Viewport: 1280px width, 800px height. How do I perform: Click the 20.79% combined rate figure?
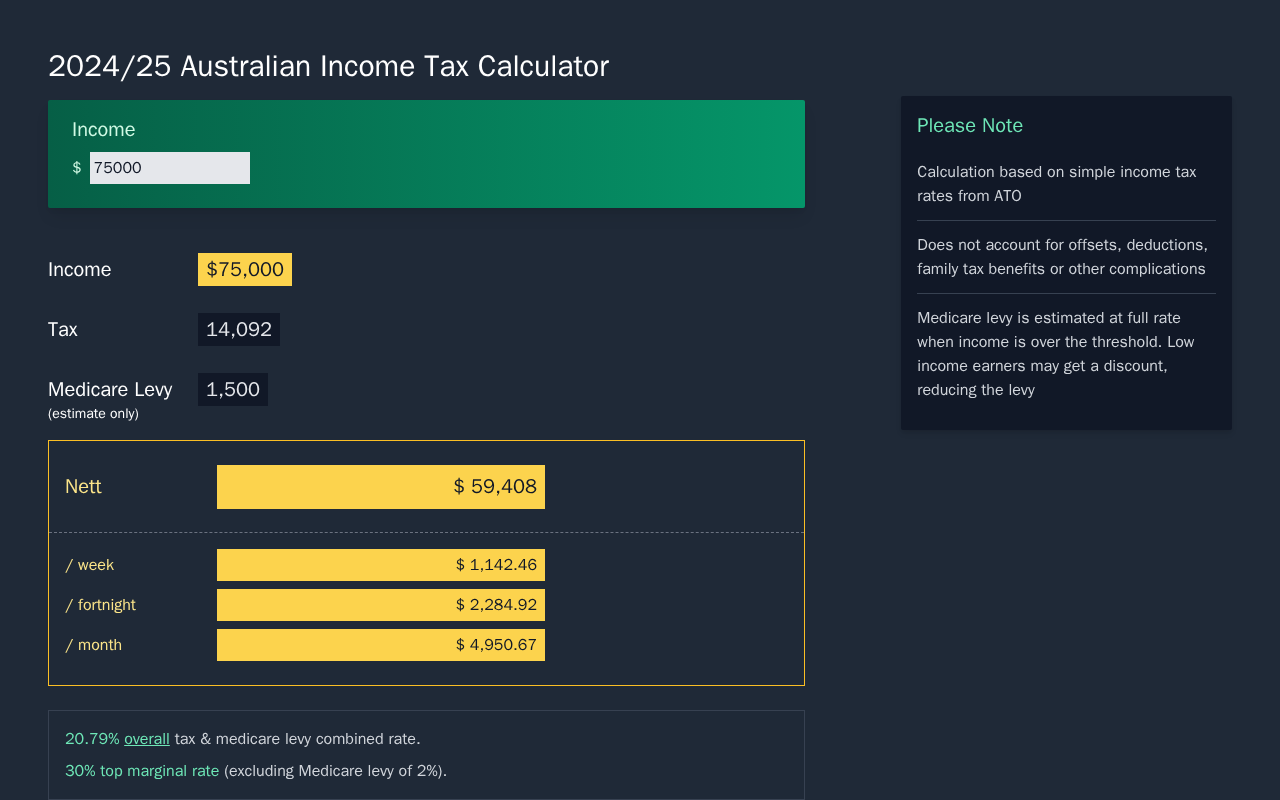[92, 739]
